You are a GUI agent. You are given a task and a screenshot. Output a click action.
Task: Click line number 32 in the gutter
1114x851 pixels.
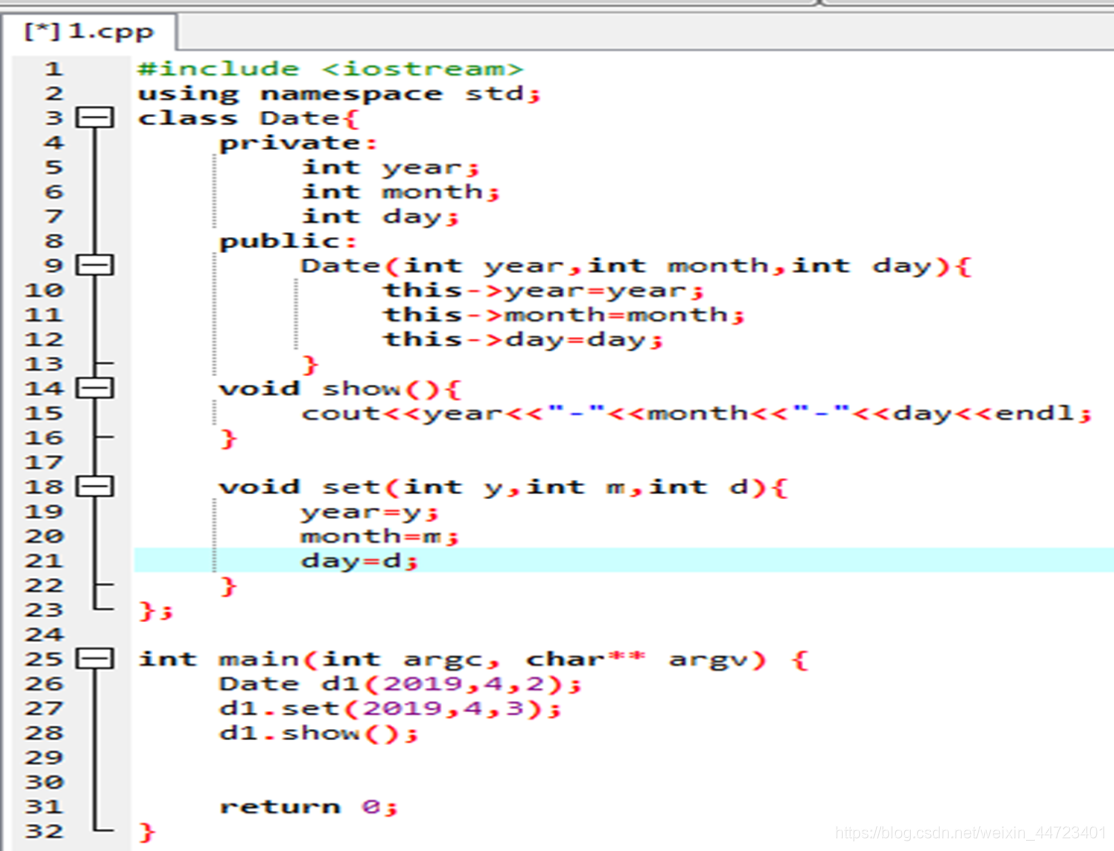tap(44, 830)
